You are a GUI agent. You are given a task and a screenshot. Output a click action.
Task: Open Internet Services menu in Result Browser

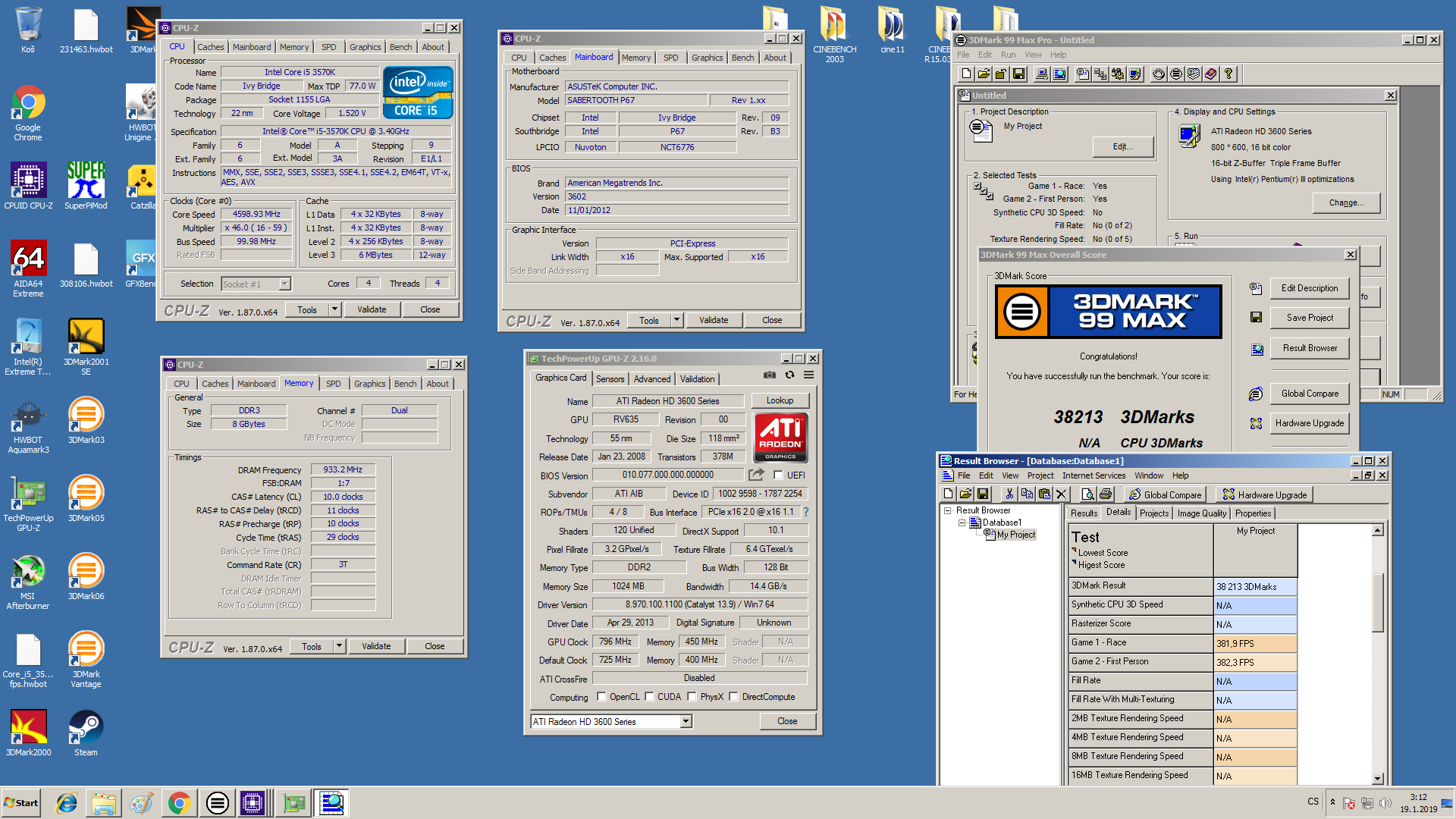coord(1094,475)
